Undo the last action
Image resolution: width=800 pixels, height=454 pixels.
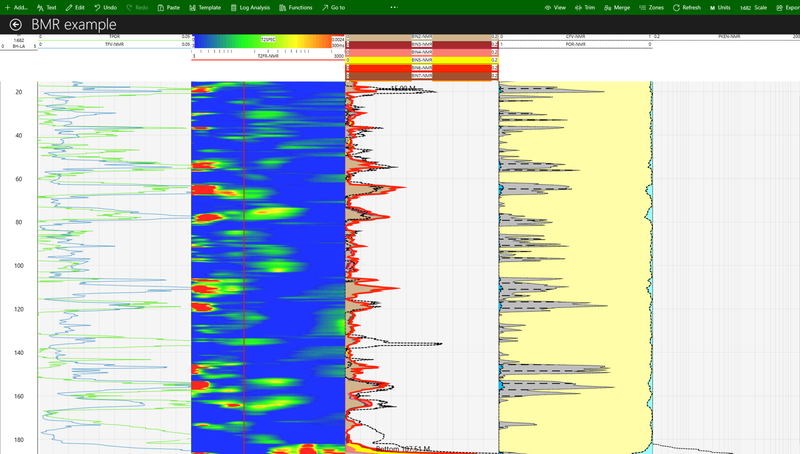106,8
